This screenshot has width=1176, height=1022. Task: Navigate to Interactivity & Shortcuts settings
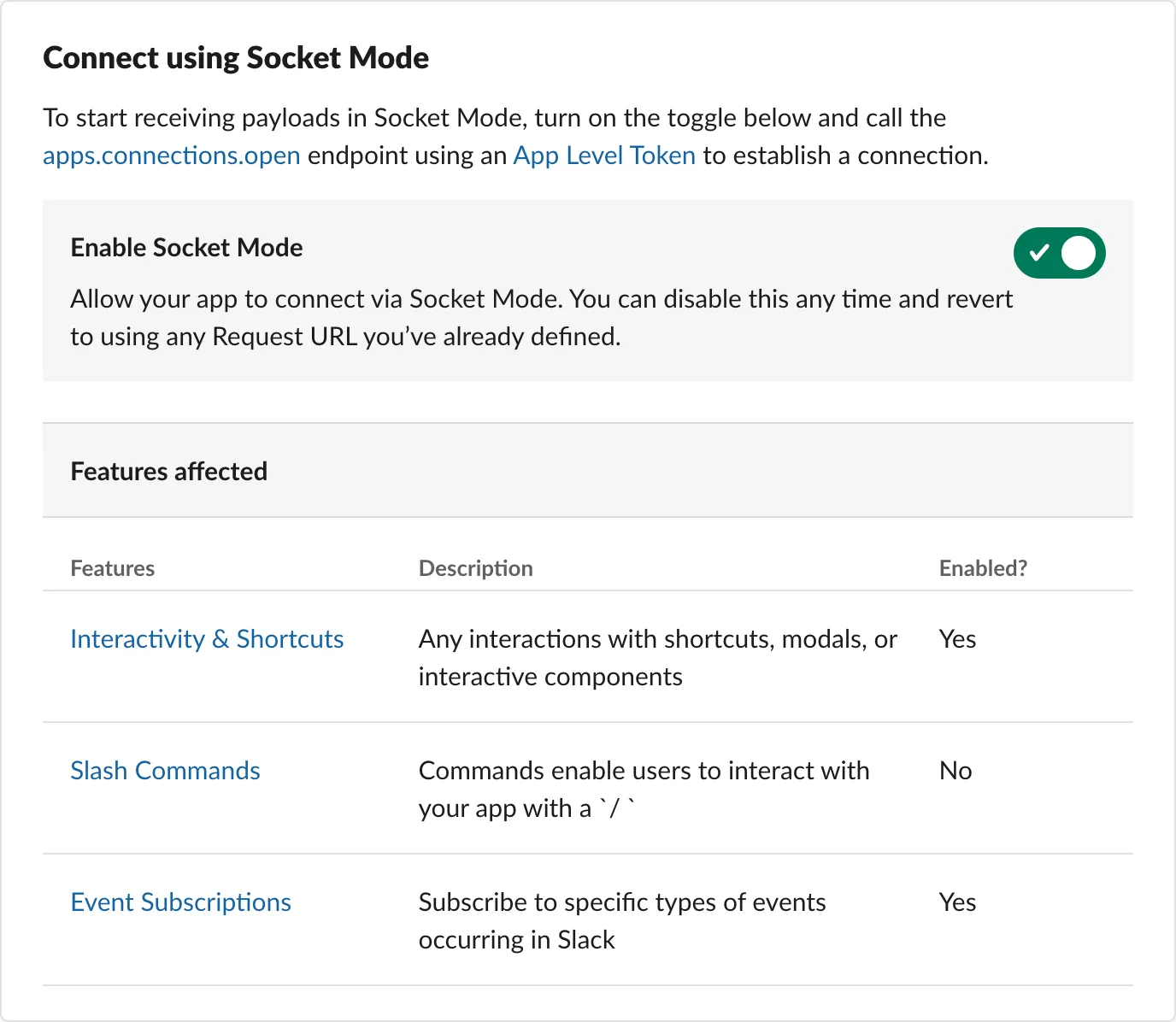207,639
